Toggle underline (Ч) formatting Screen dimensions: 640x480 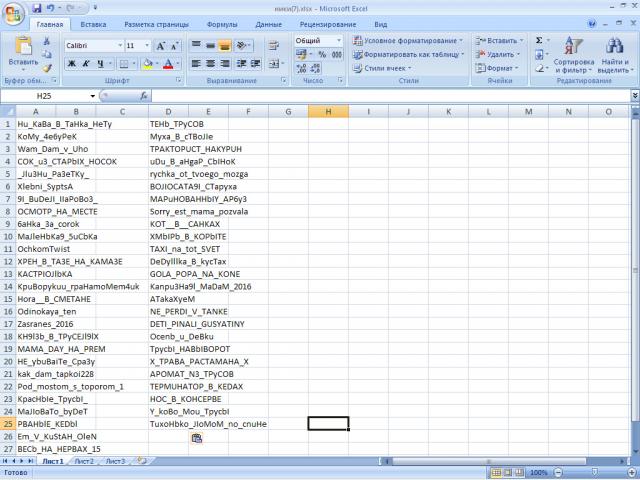(101, 64)
